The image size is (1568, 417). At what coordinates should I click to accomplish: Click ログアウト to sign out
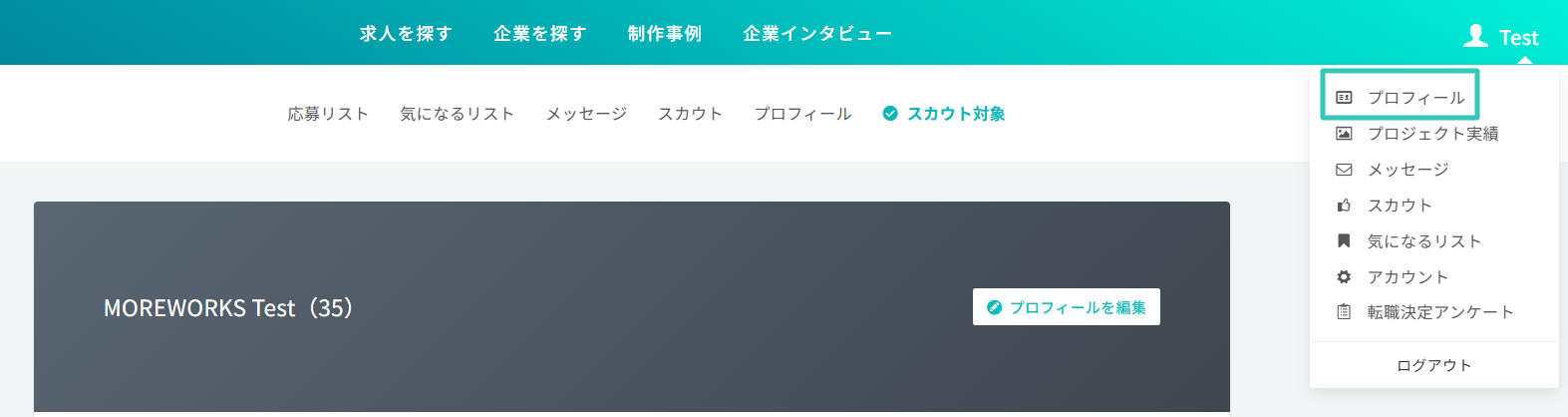pyautogui.click(x=1433, y=365)
